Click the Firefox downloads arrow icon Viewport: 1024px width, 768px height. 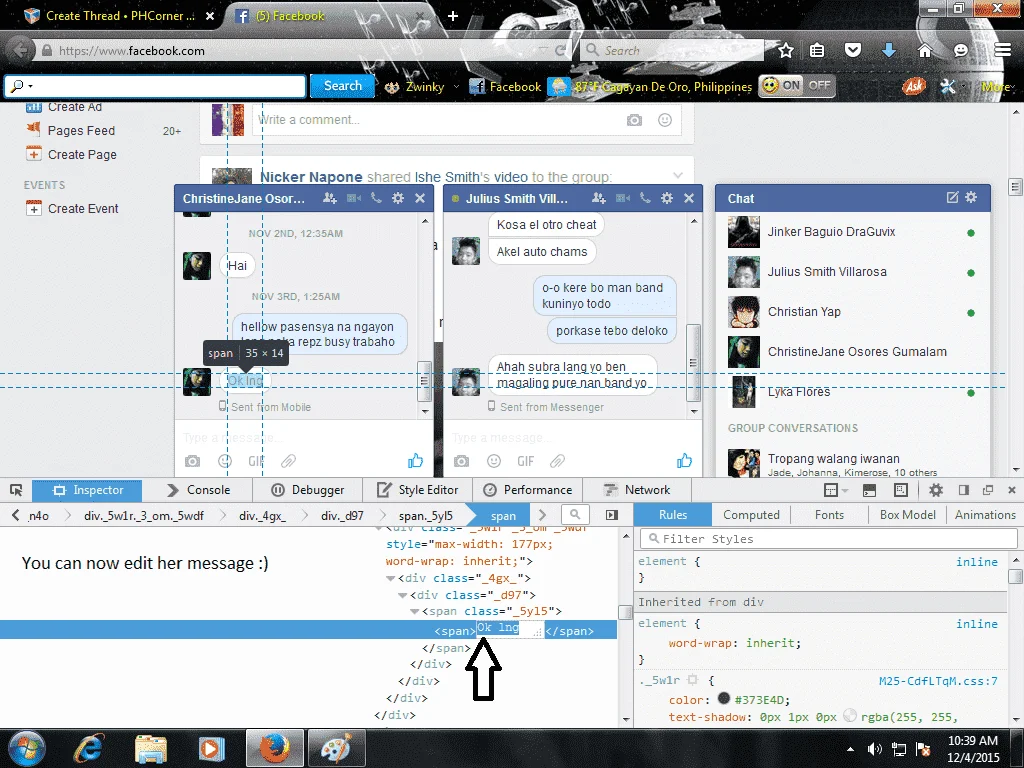tap(888, 50)
